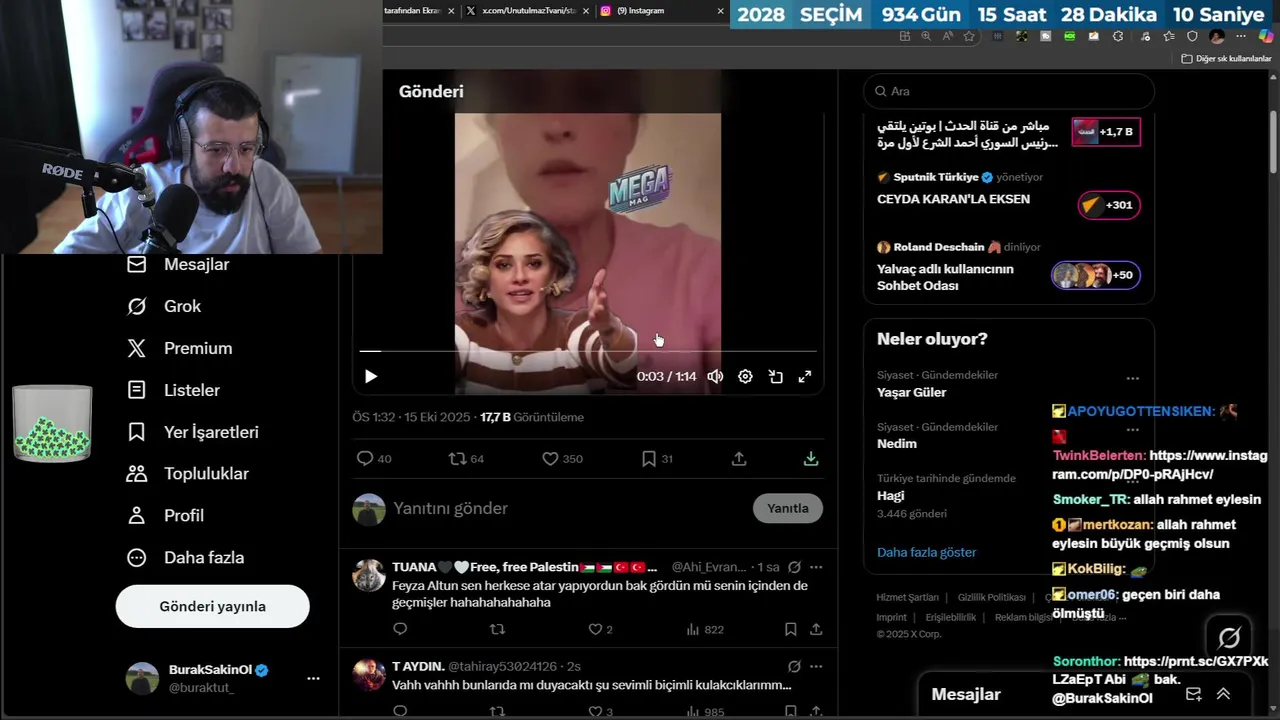Open Gizlilik Politikası footer link

coord(991,598)
